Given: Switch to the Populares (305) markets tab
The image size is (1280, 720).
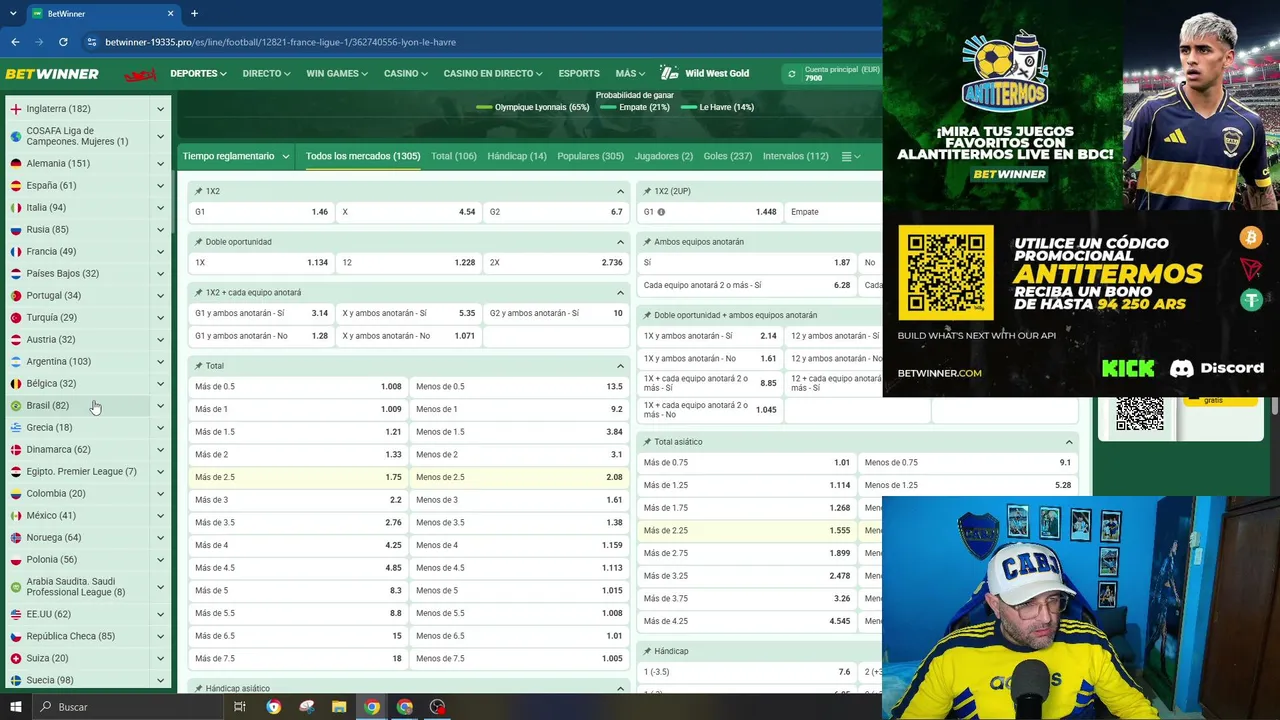Looking at the screenshot, I should point(590,156).
